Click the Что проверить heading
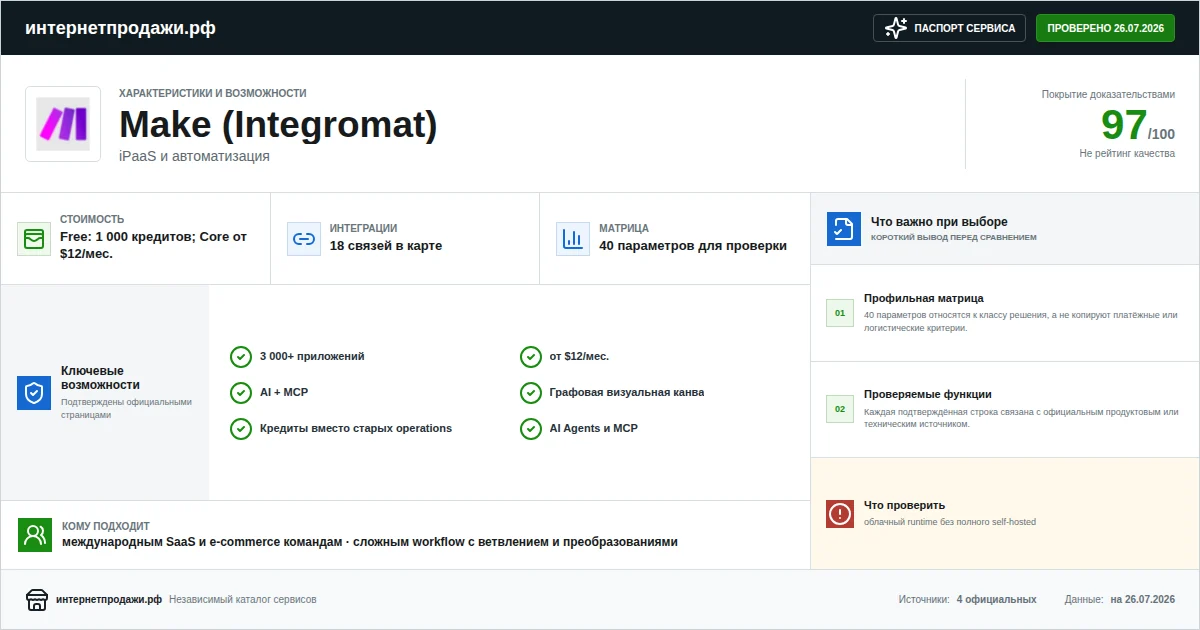The width and height of the screenshot is (1200, 630). 904,505
